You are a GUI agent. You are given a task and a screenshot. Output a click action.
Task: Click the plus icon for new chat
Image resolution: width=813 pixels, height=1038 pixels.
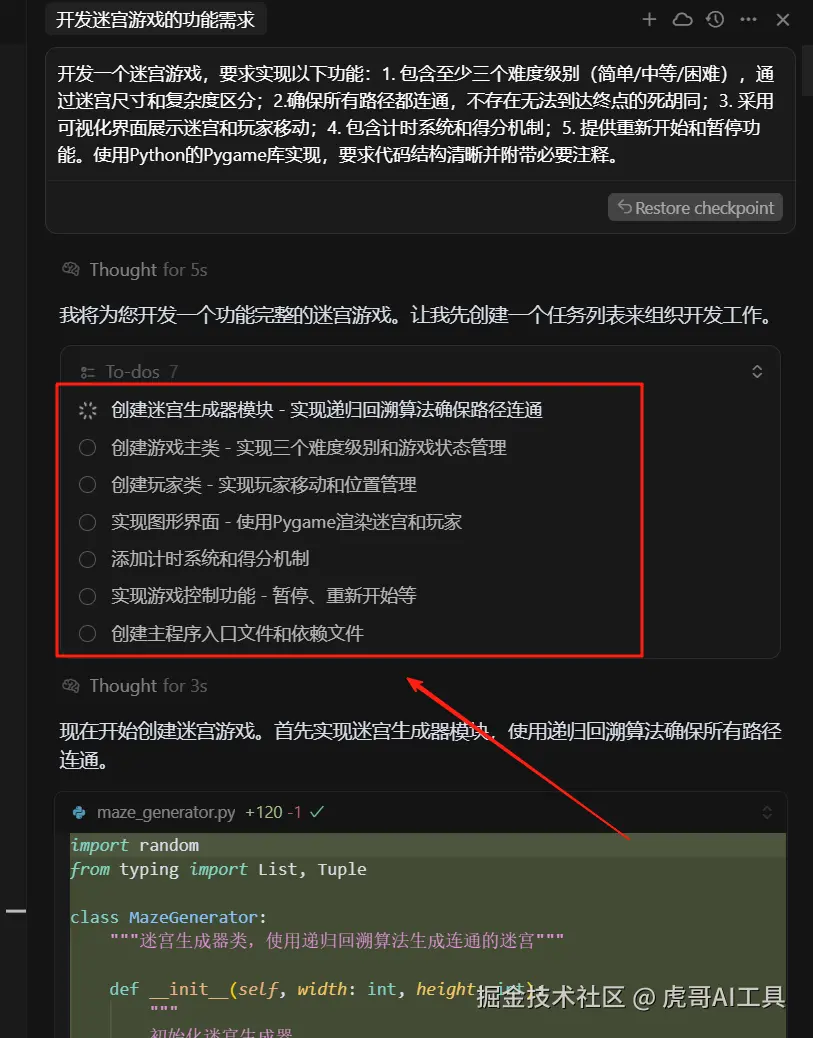click(649, 20)
